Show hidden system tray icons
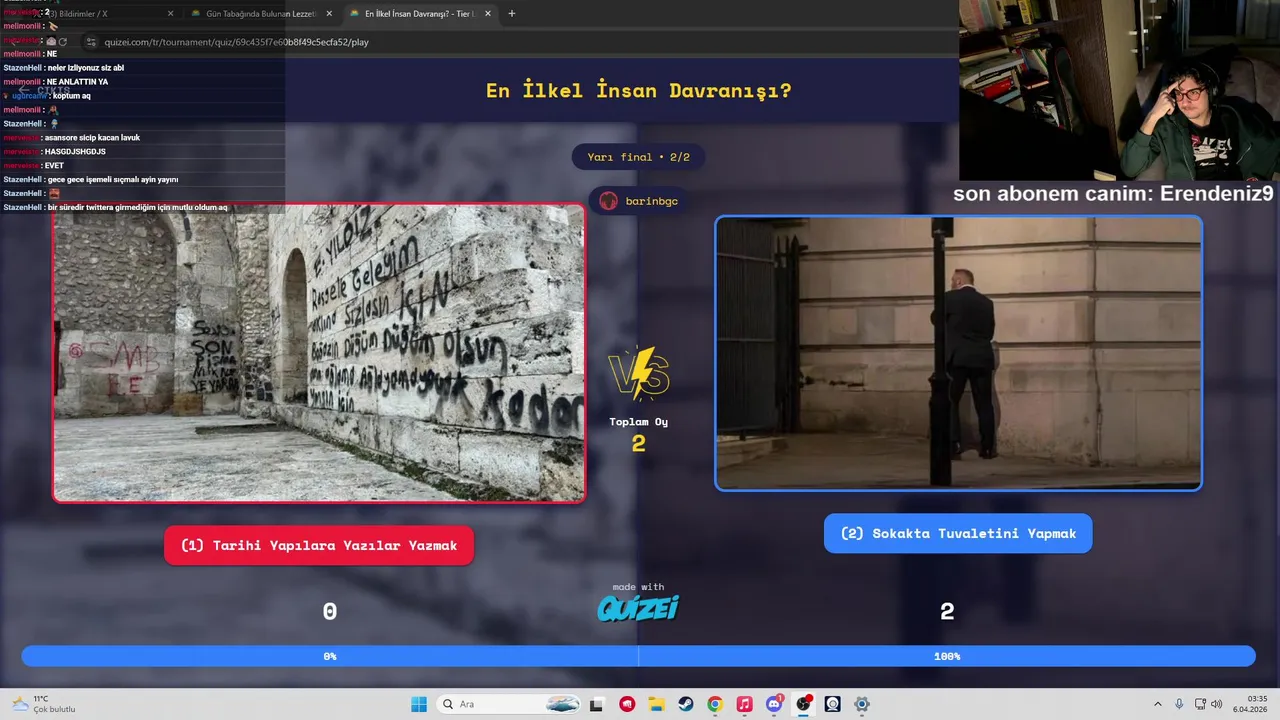This screenshot has width=1280, height=720. point(1158,704)
